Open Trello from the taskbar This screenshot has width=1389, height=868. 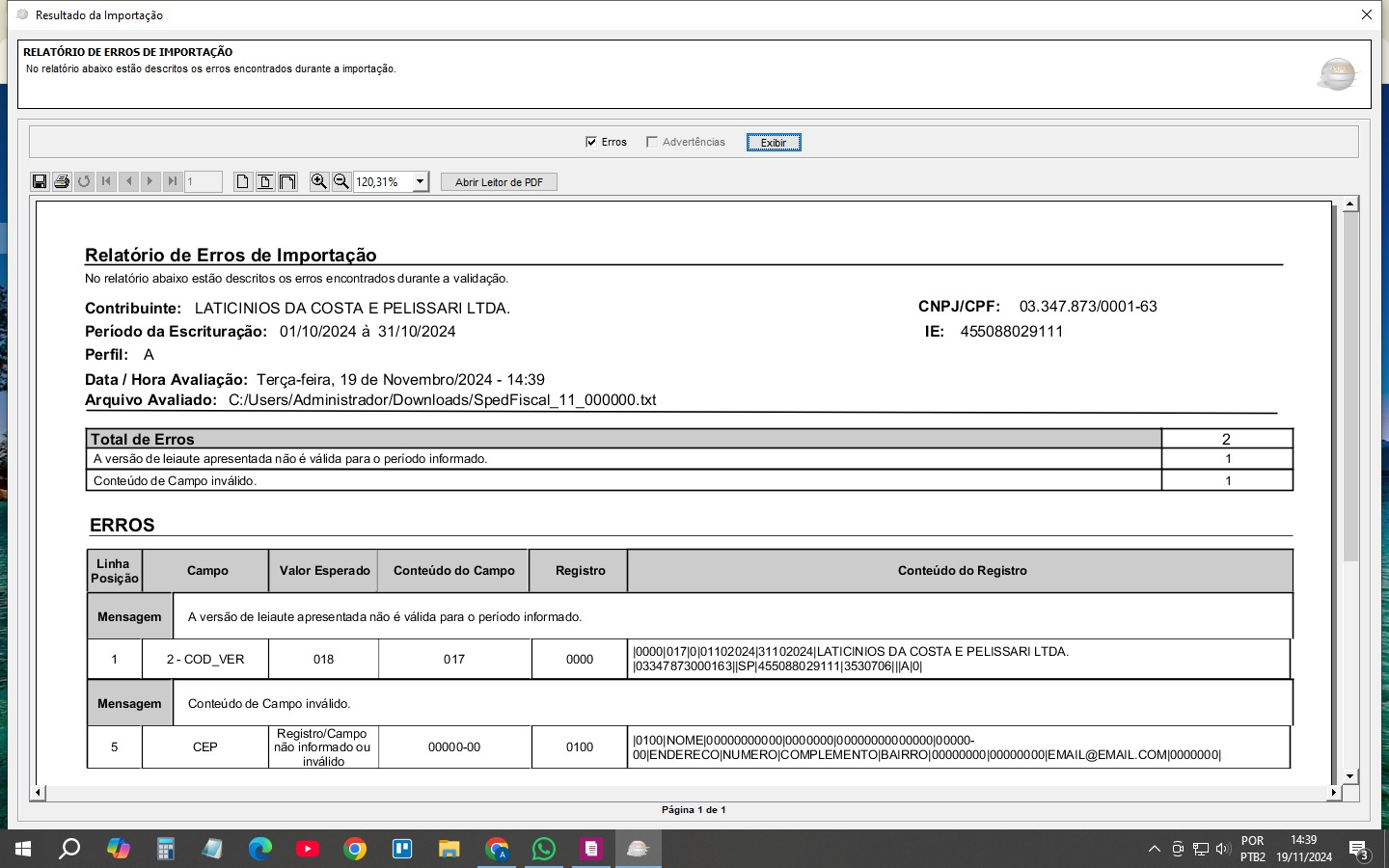[402, 849]
